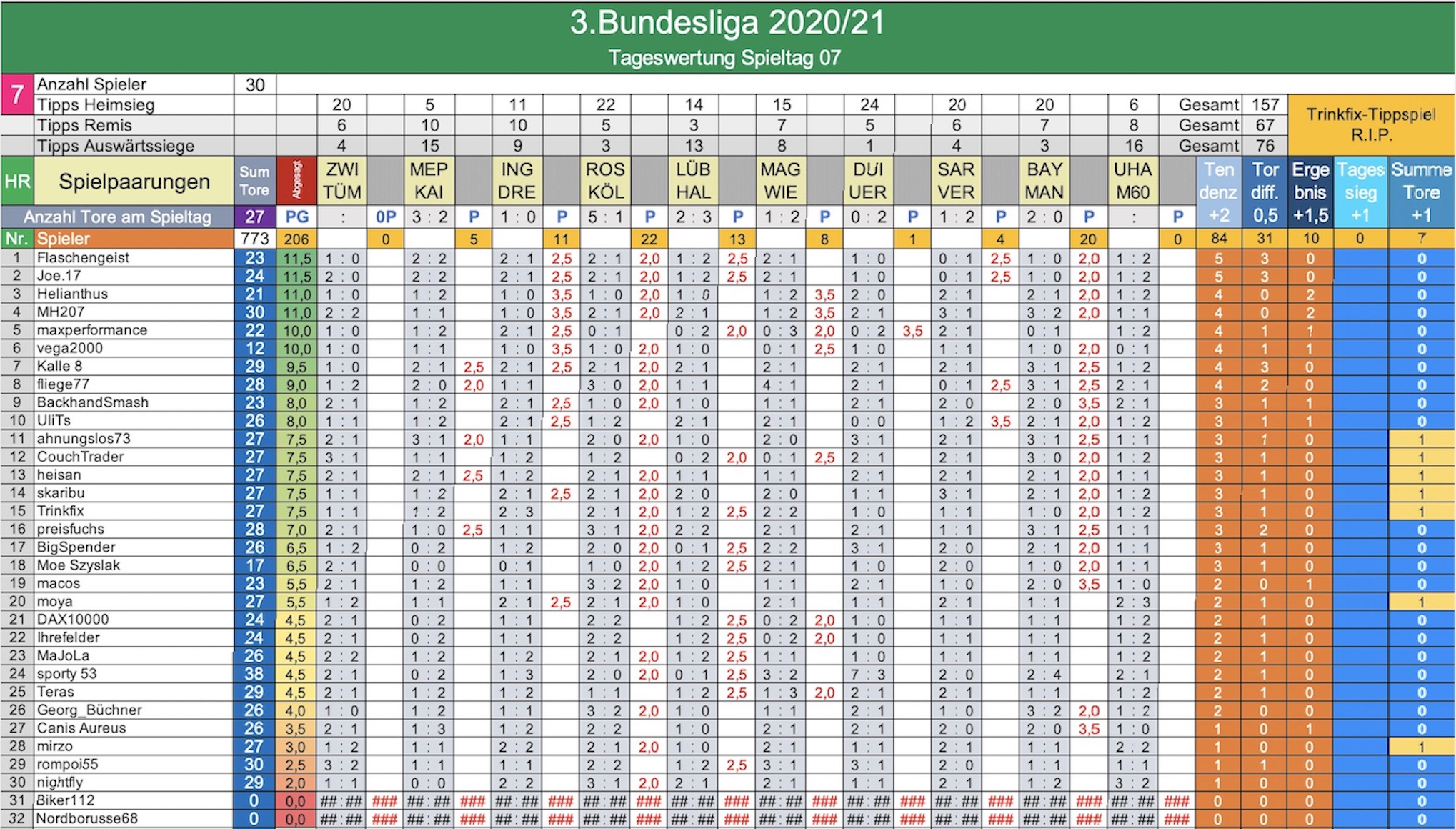The width and height of the screenshot is (1456, 829).
Task: Click the Tipps Auswärtssiege row label
Action: tap(116, 146)
